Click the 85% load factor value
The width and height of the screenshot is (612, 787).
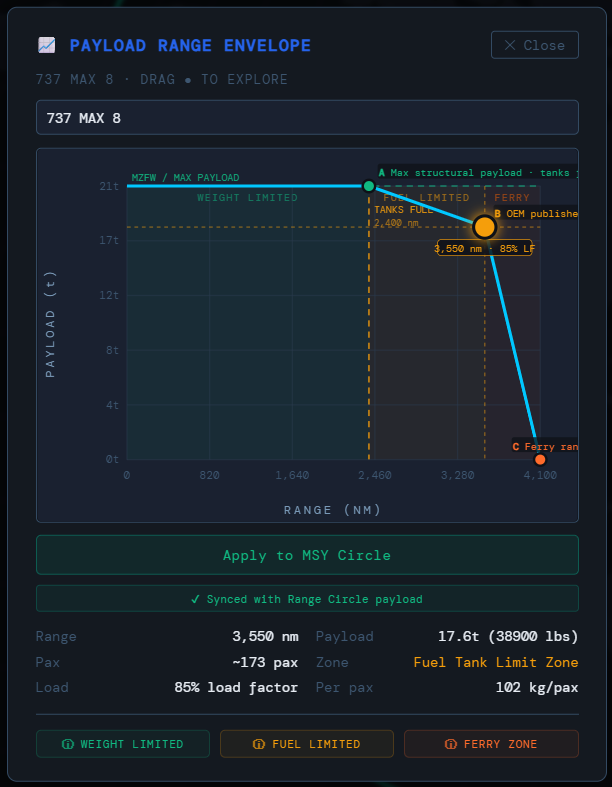point(236,688)
